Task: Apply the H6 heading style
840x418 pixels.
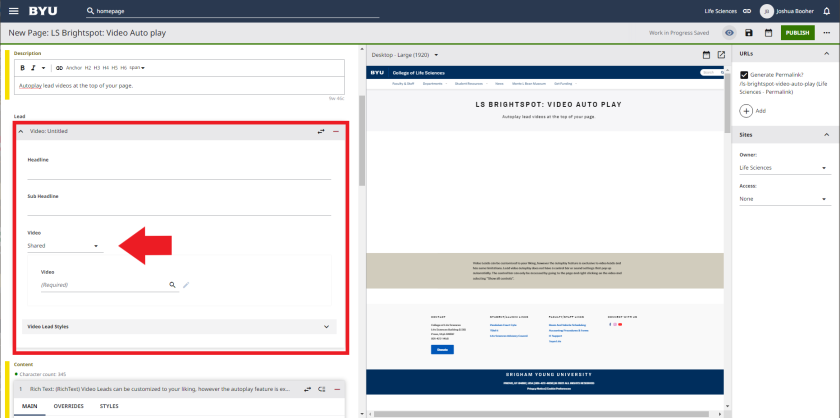Action: pos(124,68)
